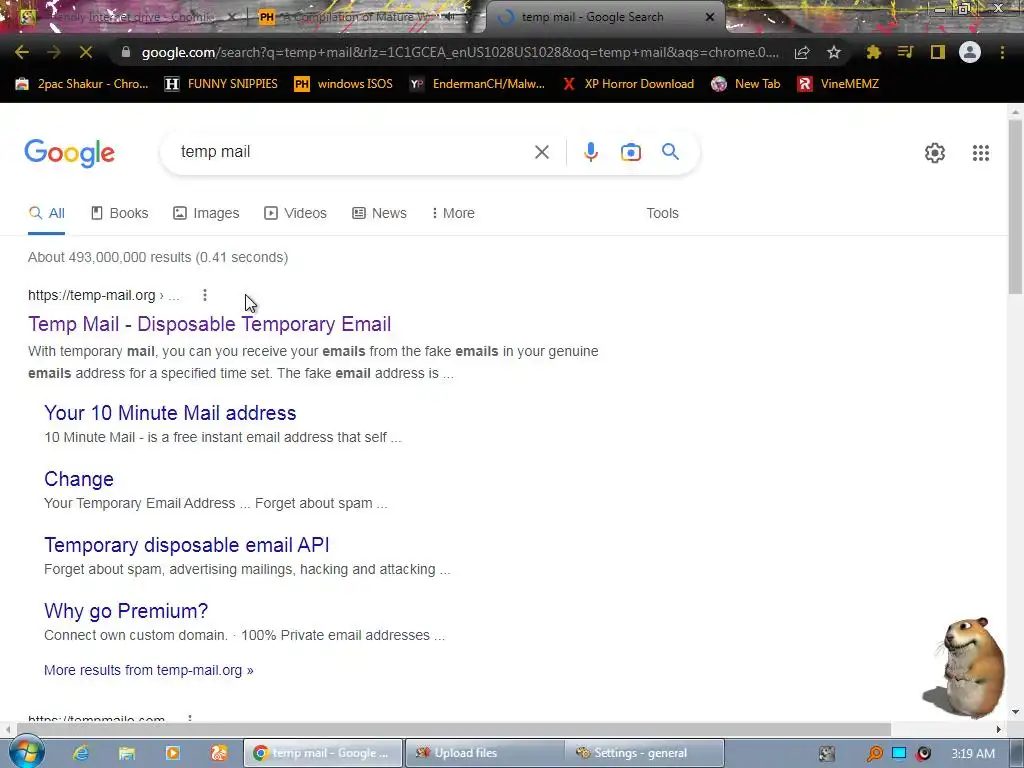Screen dimensions: 1024x768
Task: Open the Tools search options
Action: (x=662, y=213)
